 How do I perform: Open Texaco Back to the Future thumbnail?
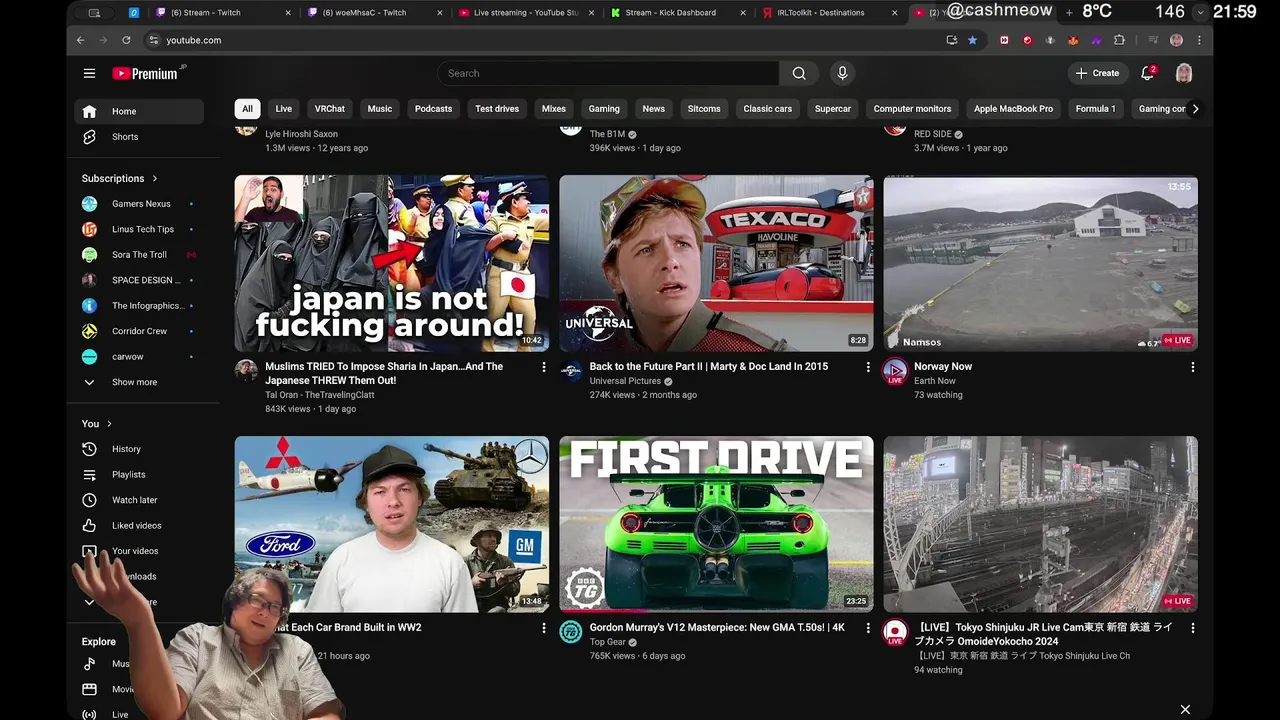point(716,263)
